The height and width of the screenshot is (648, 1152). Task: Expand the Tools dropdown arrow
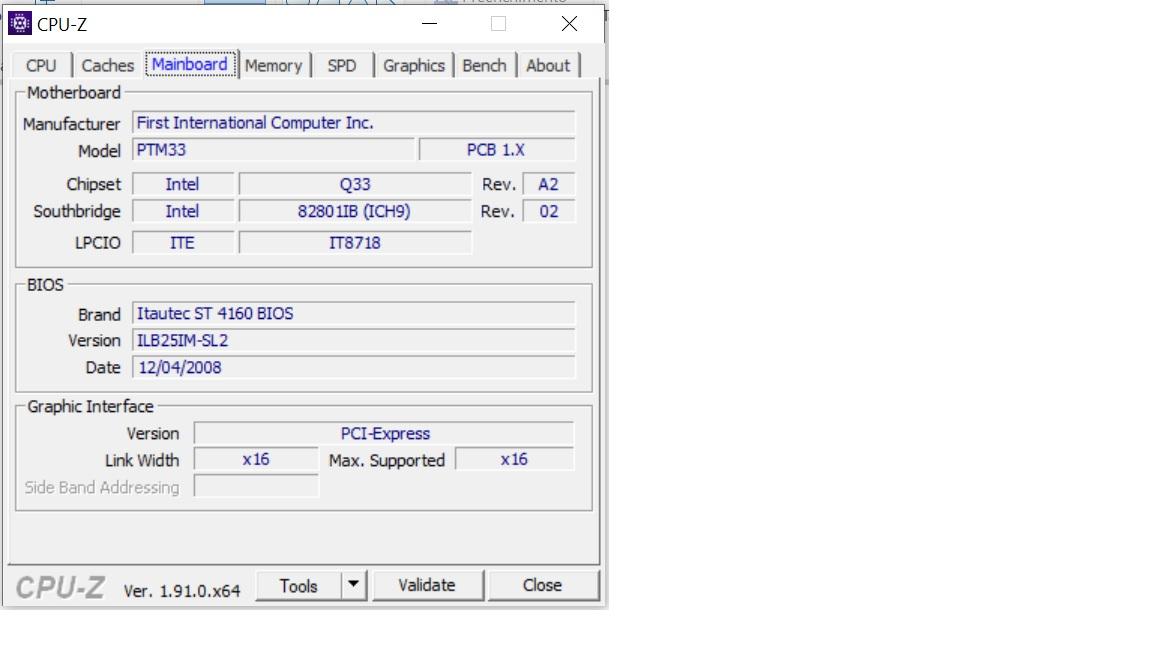click(x=353, y=586)
